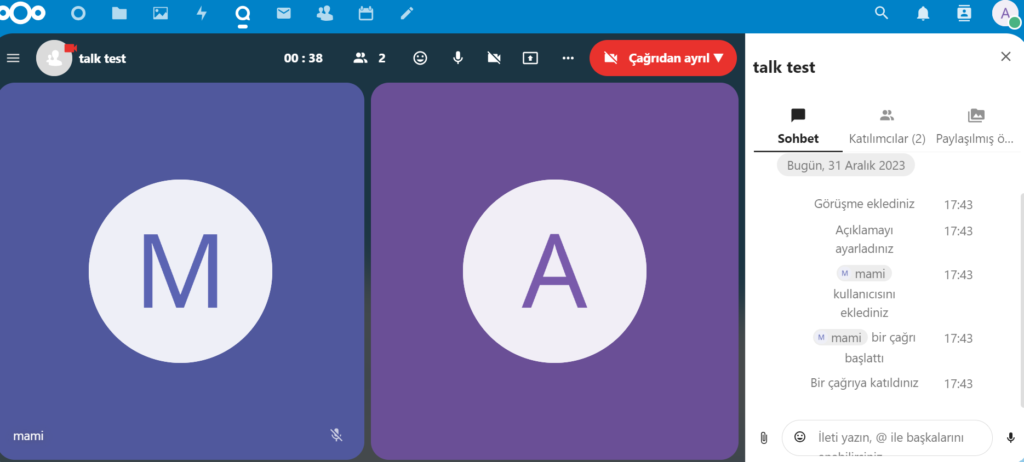Open the three-dots call options menu
1024x462 pixels.
point(568,58)
